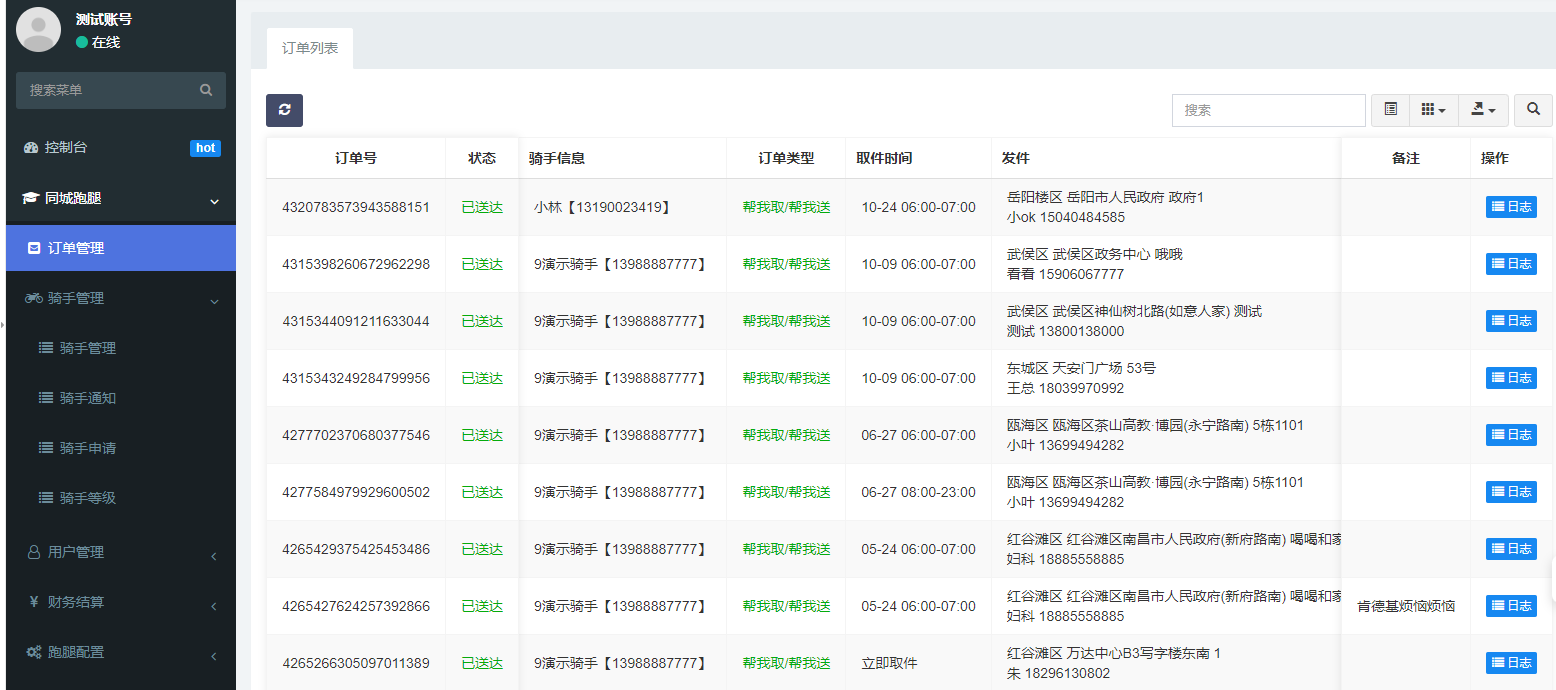1556x690 pixels.
Task: Click the magnifier button right of export
Action: tap(1533, 110)
